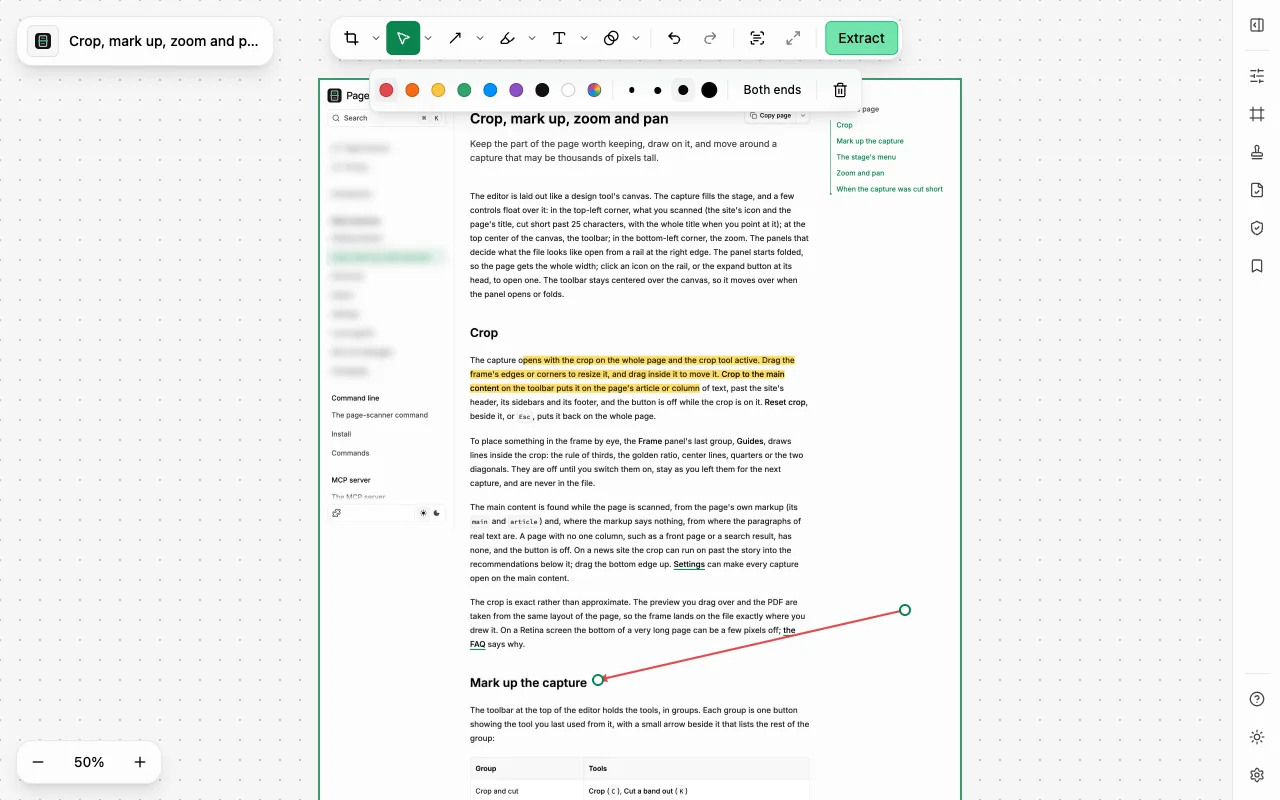1280x800 pixels.
Task: Open the sliders settings panel on rail
Action: click(1257, 76)
